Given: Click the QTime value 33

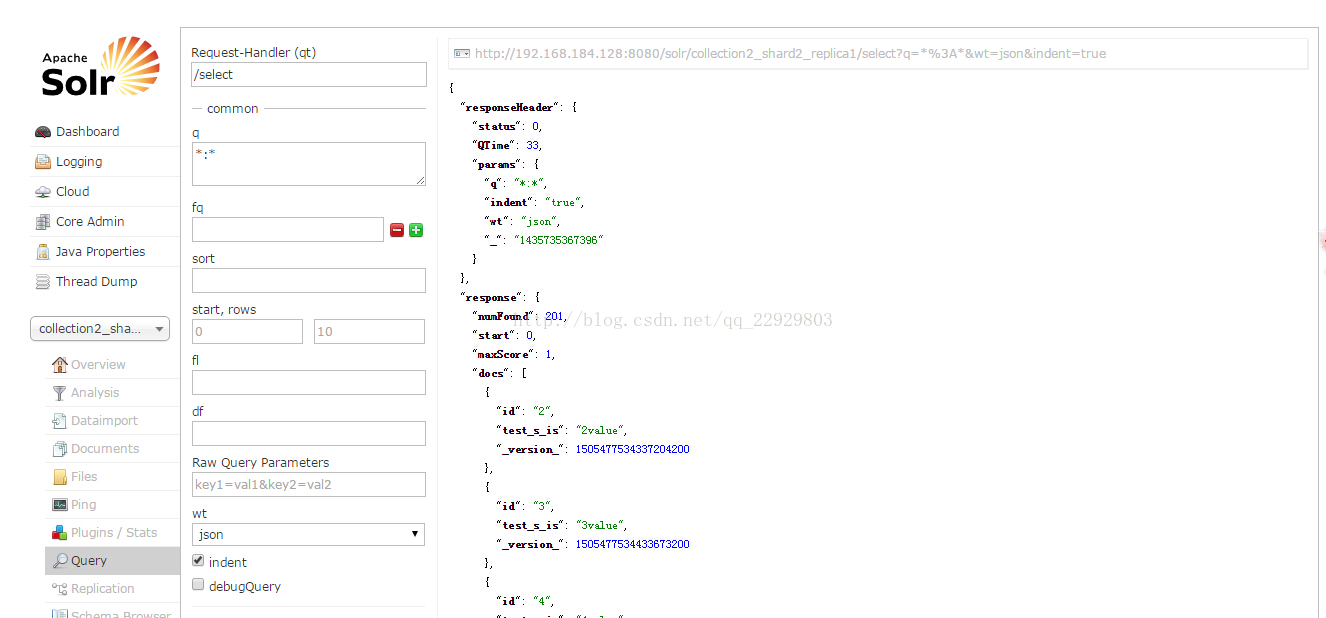Looking at the screenshot, I should click(533, 145).
